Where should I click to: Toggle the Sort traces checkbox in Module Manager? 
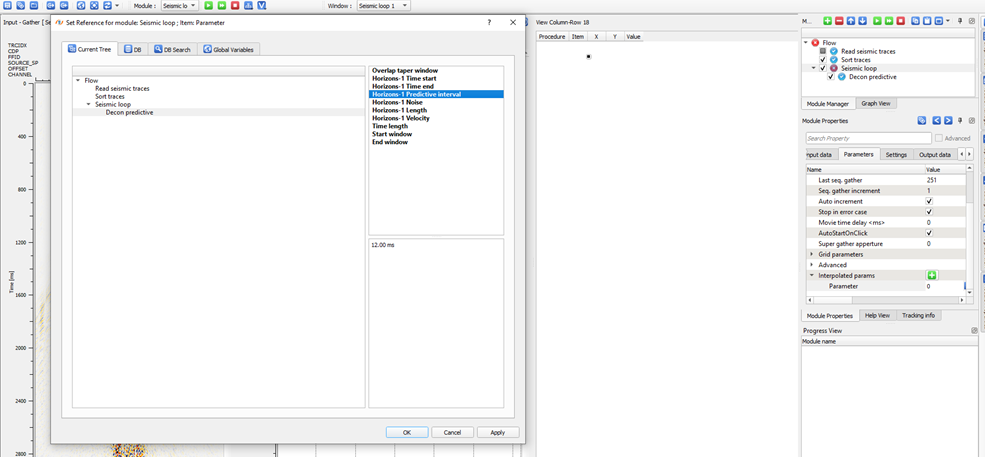coord(823,60)
